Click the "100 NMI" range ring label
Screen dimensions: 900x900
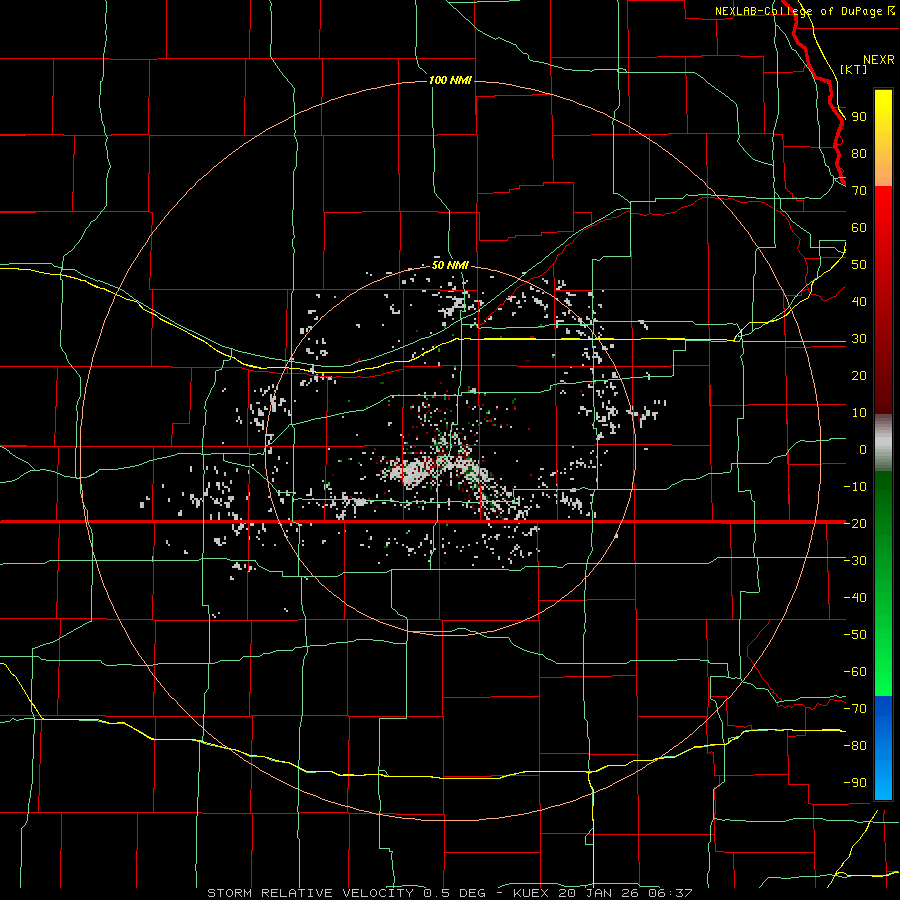coord(451,80)
